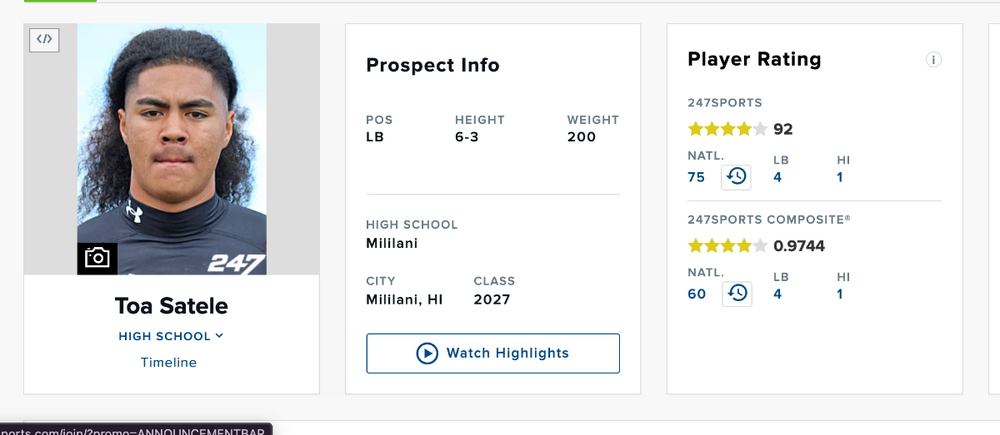
Task: Click the composite LB rank 4
Action: 778,293
